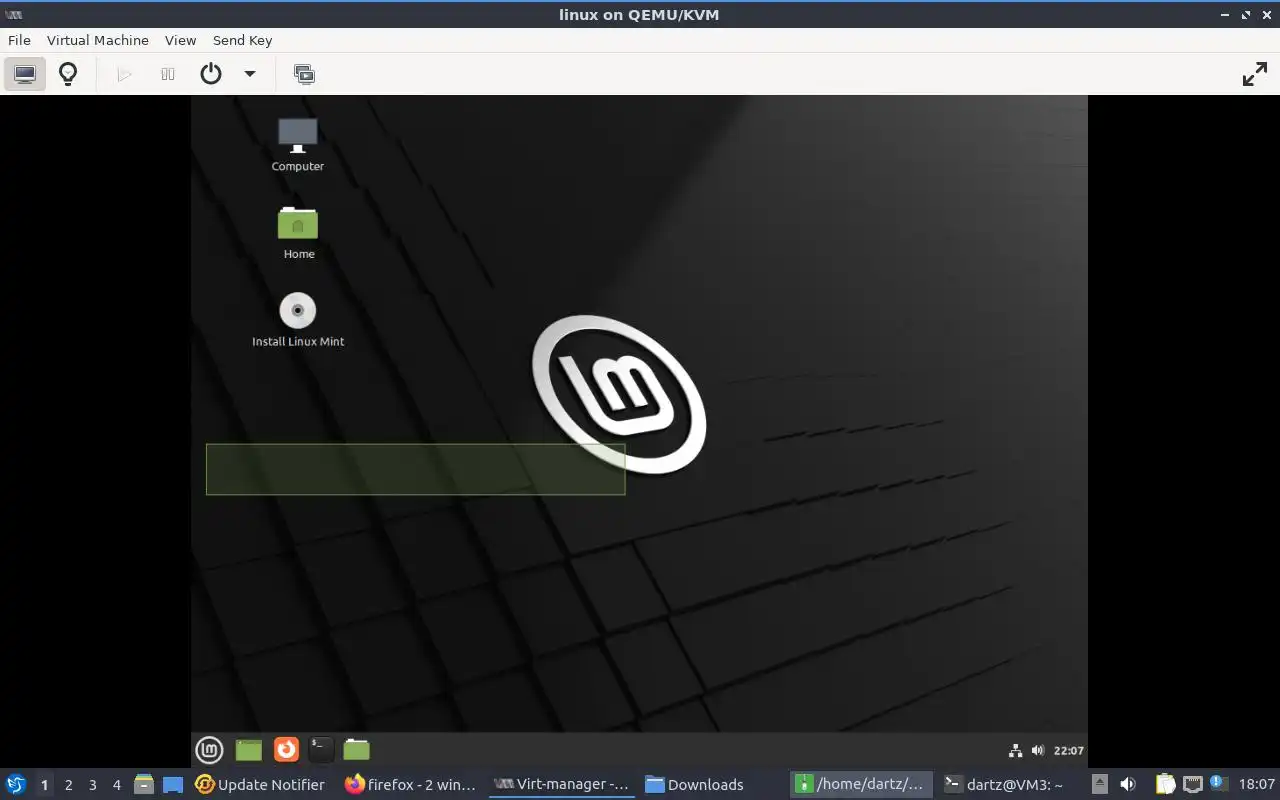The image size is (1280, 800).
Task: Open Downloads taskbar window
Action: [x=694, y=784]
